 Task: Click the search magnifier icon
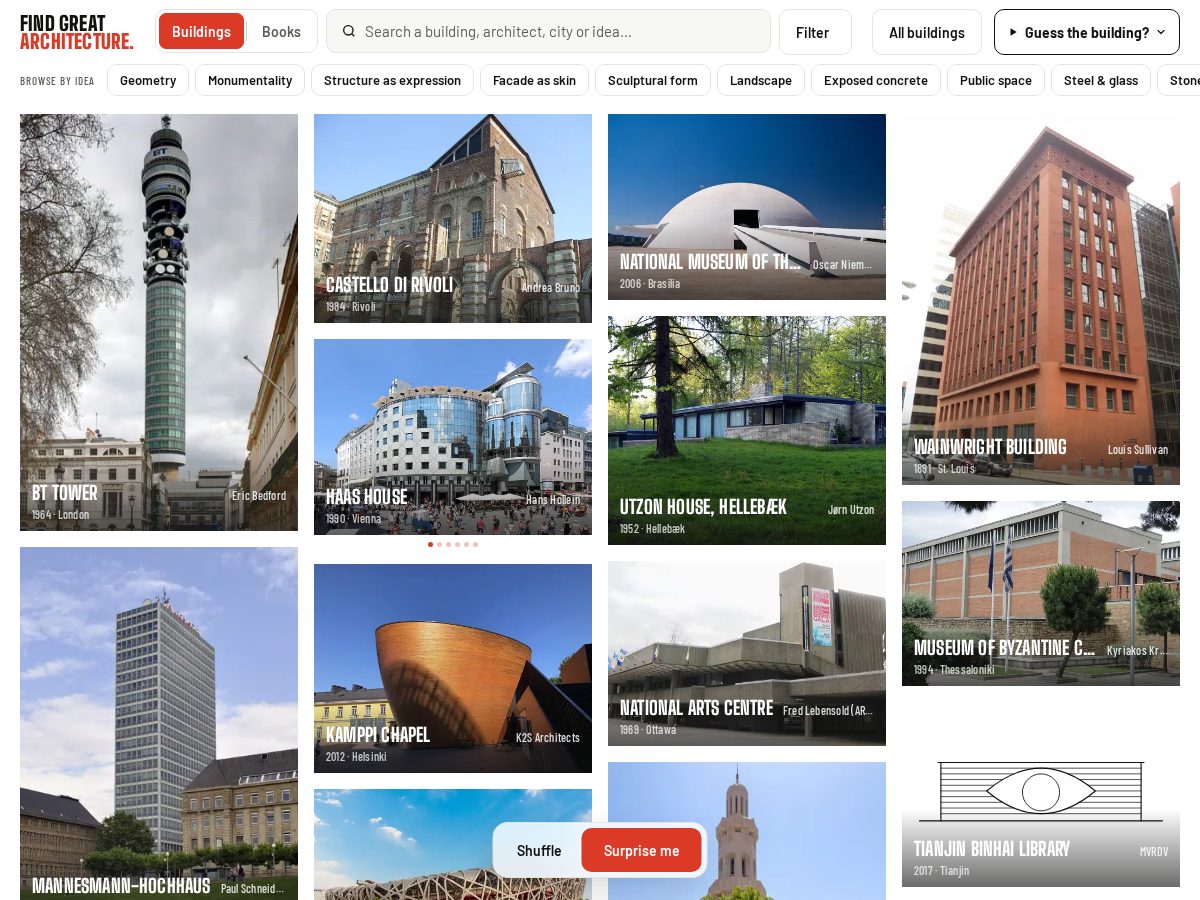349,31
